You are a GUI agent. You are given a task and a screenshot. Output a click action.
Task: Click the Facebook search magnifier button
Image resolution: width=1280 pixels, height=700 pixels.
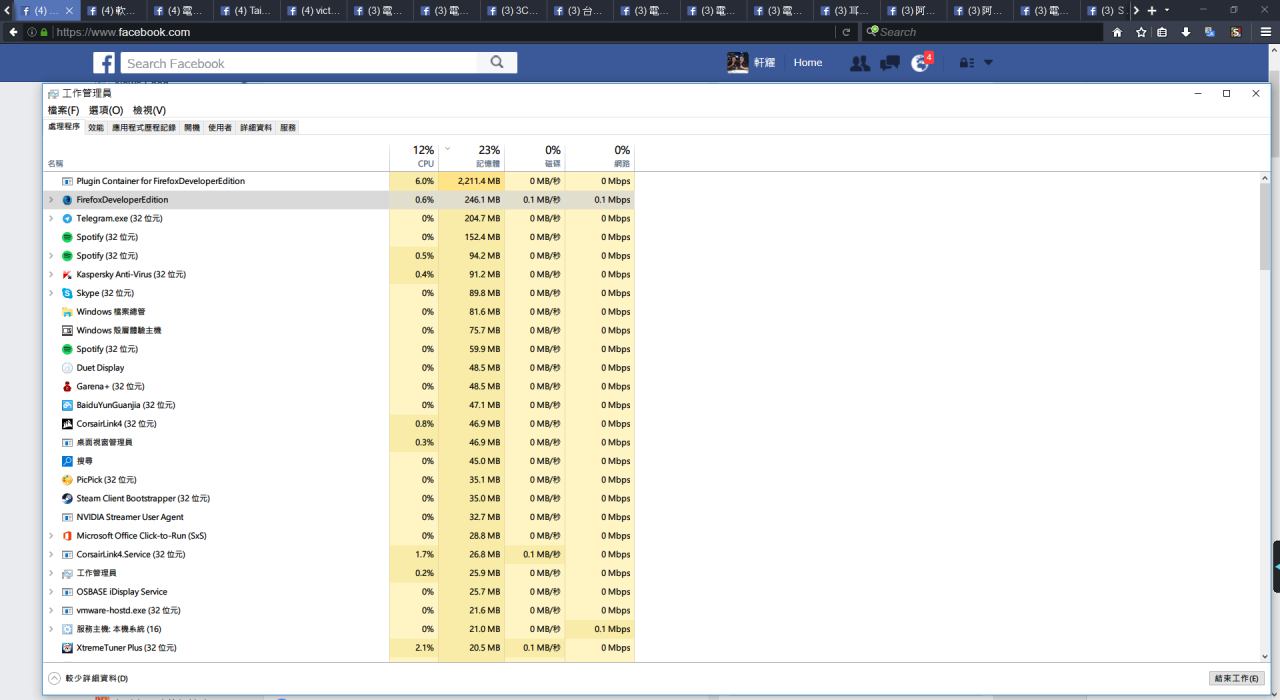(497, 63)
